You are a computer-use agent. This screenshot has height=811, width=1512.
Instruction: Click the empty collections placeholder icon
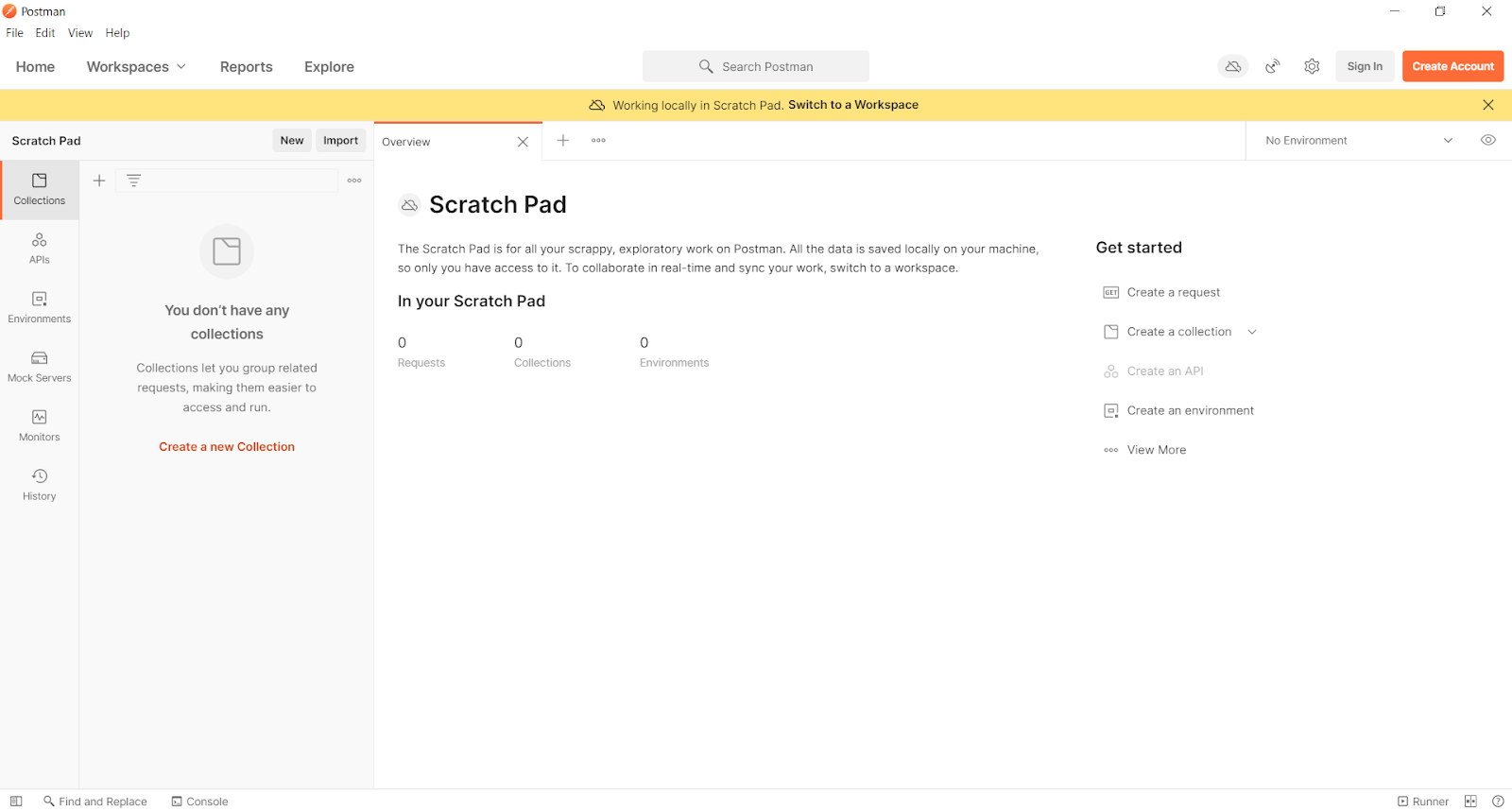pos(227,251)
